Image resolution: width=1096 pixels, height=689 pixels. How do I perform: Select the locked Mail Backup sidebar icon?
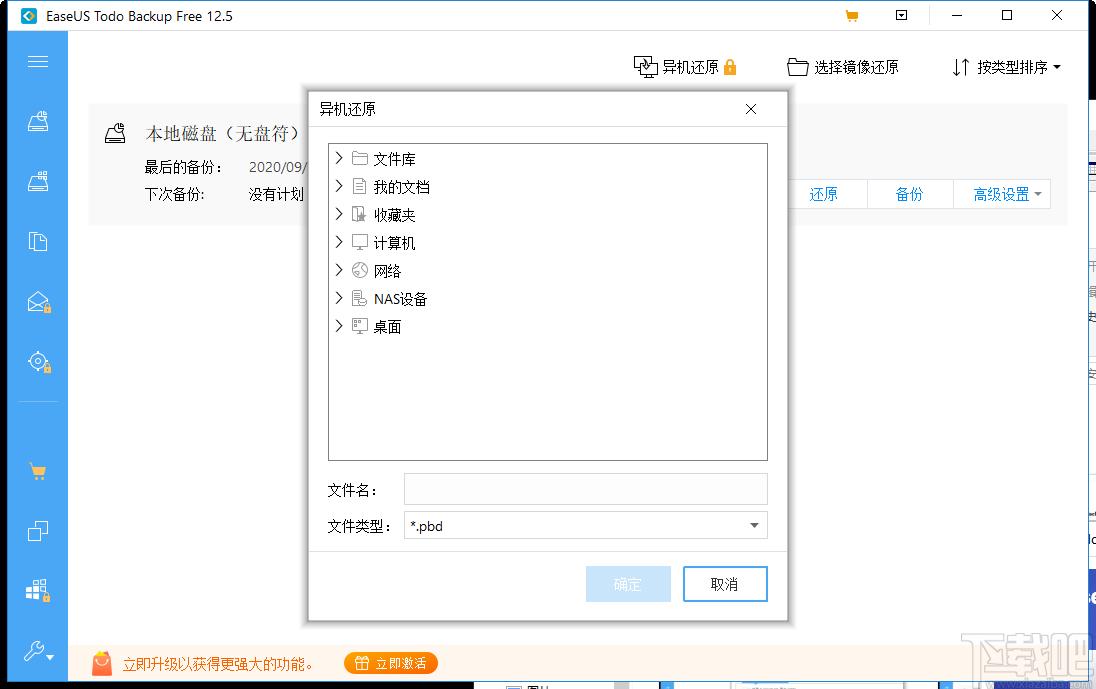coord(38,302)
